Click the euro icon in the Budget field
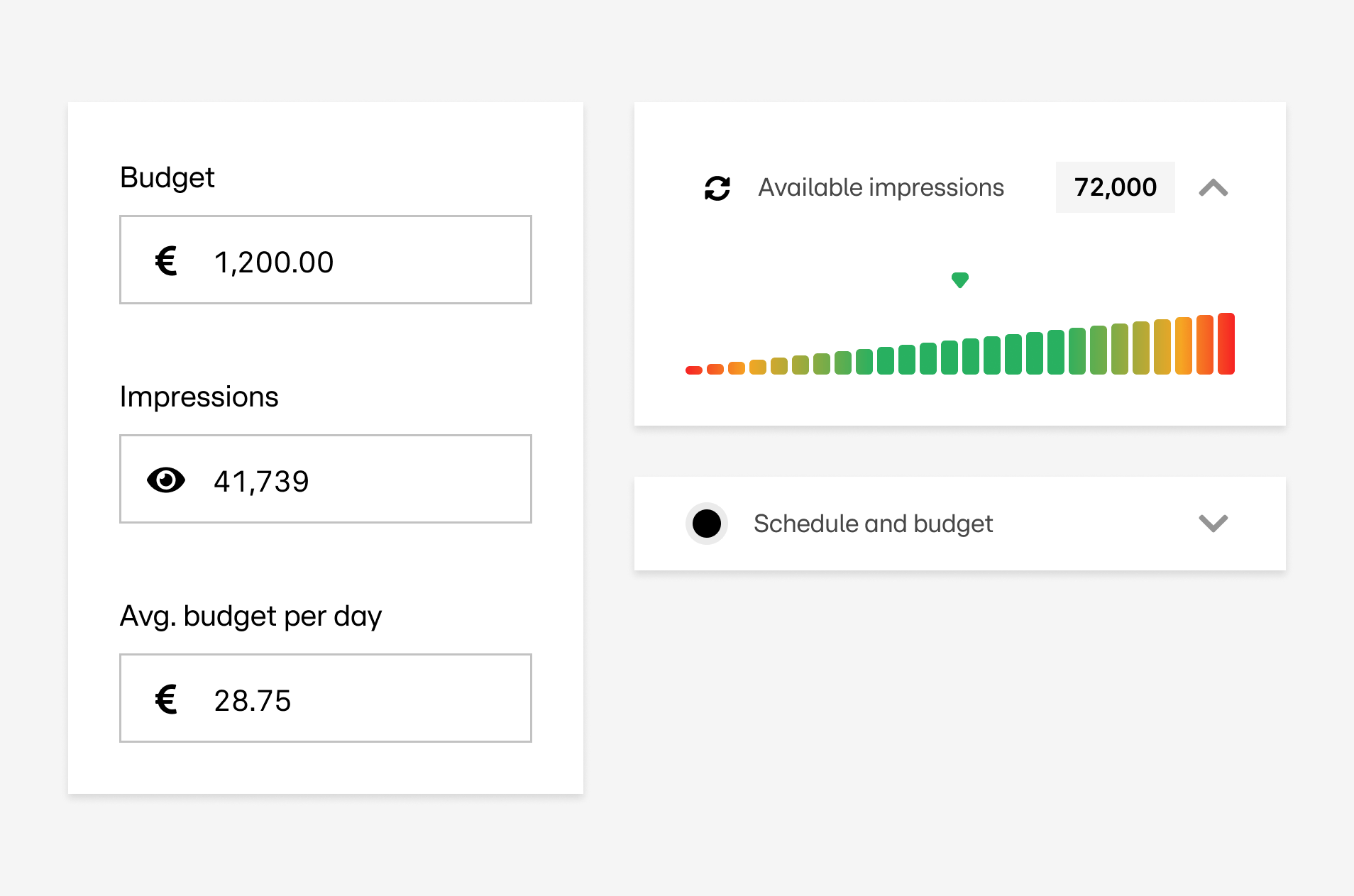Viewport: 1354px width, 896px height. (166, 261)
